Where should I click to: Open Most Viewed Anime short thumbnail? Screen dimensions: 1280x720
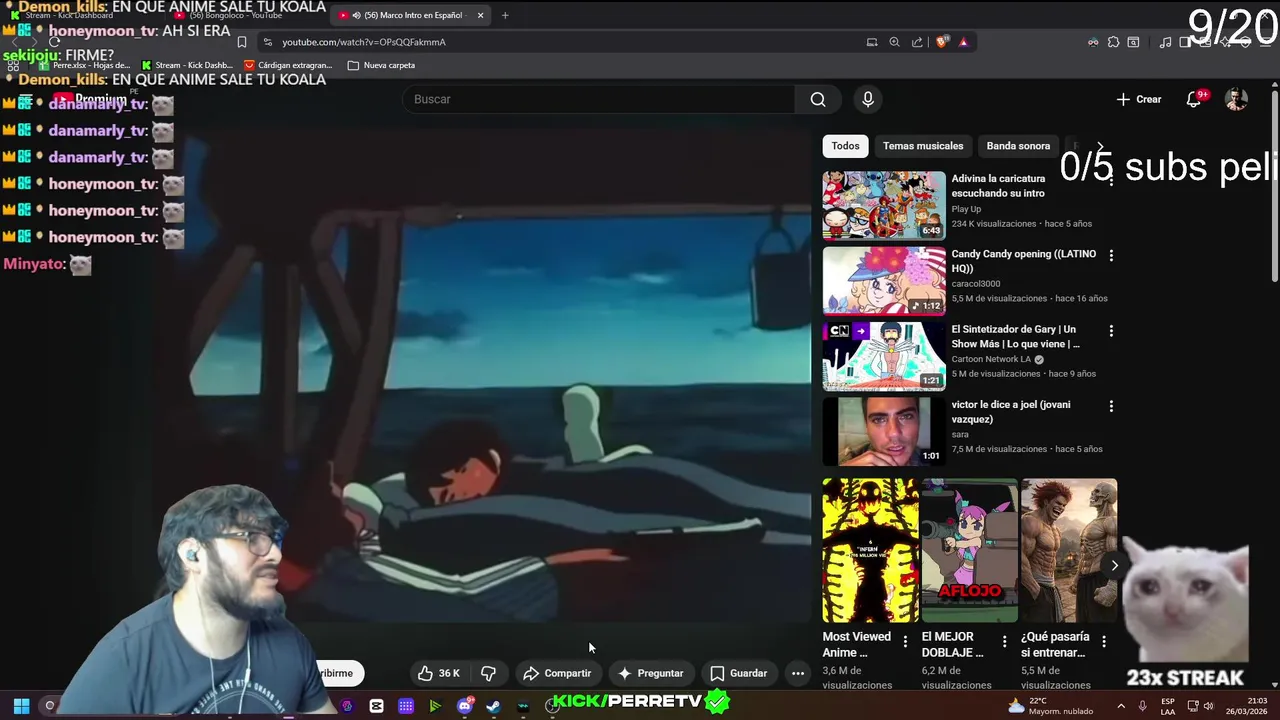[x=870, y=550]
